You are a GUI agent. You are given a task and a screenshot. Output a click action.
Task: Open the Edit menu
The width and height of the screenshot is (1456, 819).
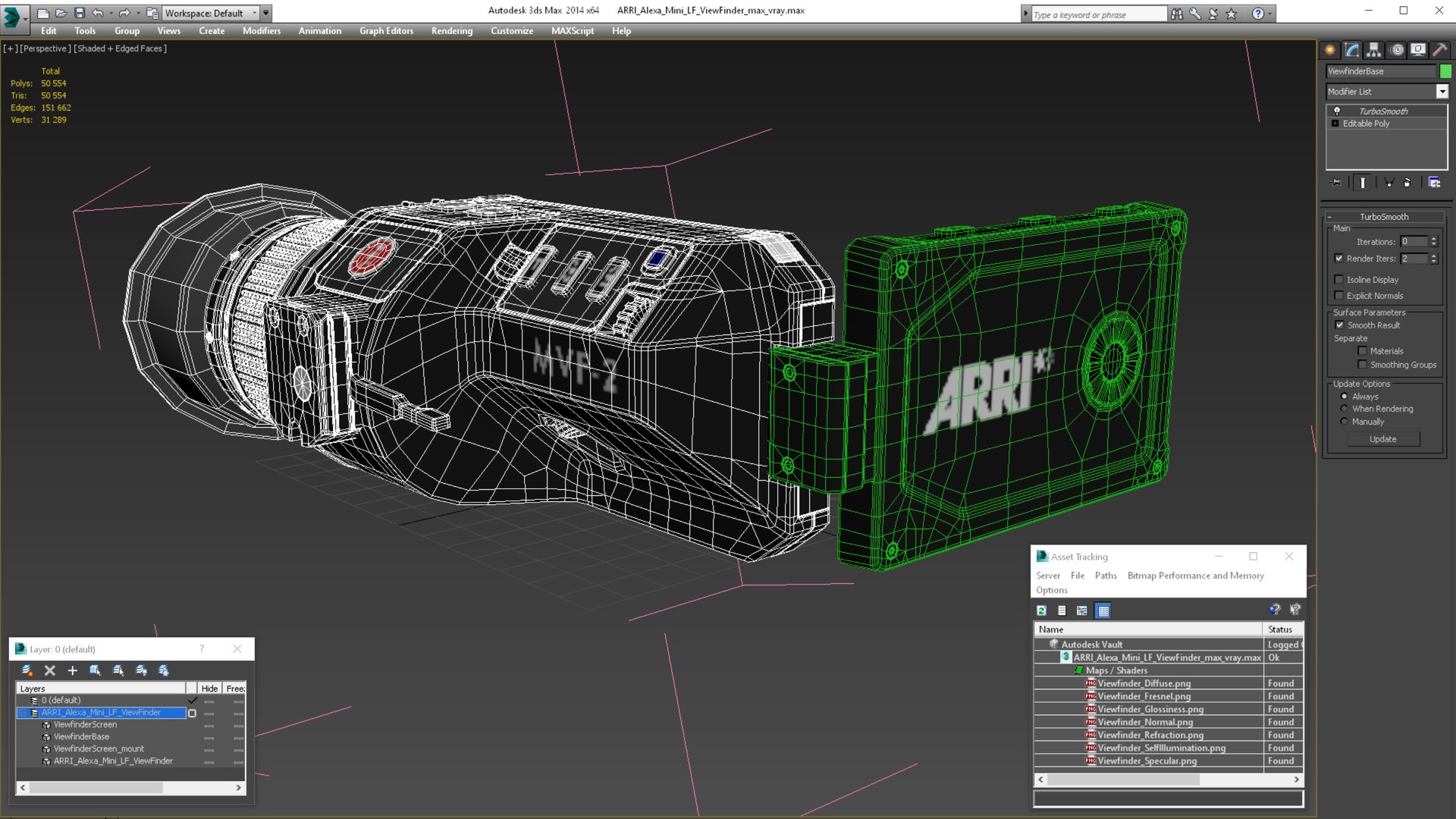click(x=49, y=31)
